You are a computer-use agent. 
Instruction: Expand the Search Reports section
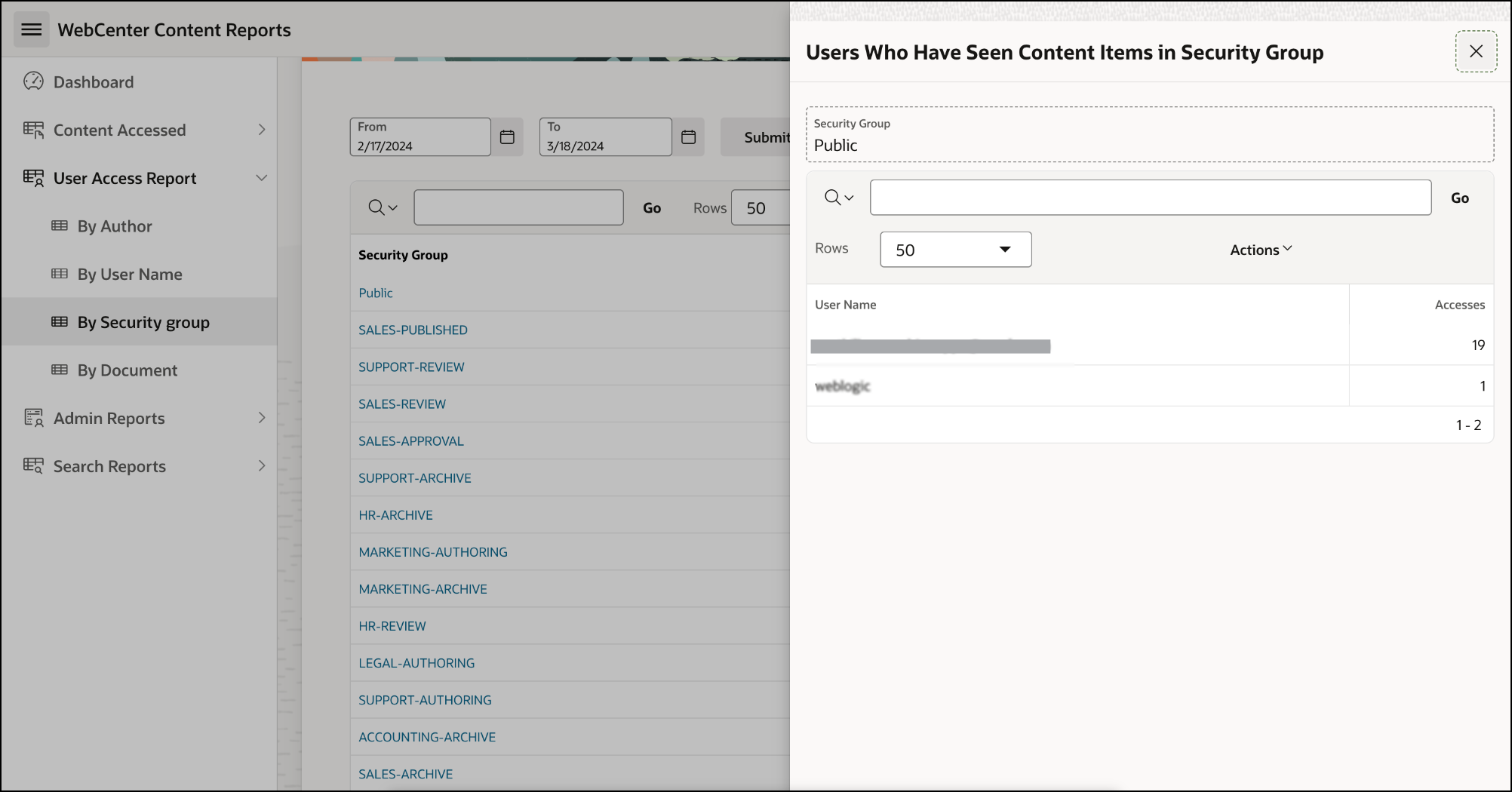261,466
